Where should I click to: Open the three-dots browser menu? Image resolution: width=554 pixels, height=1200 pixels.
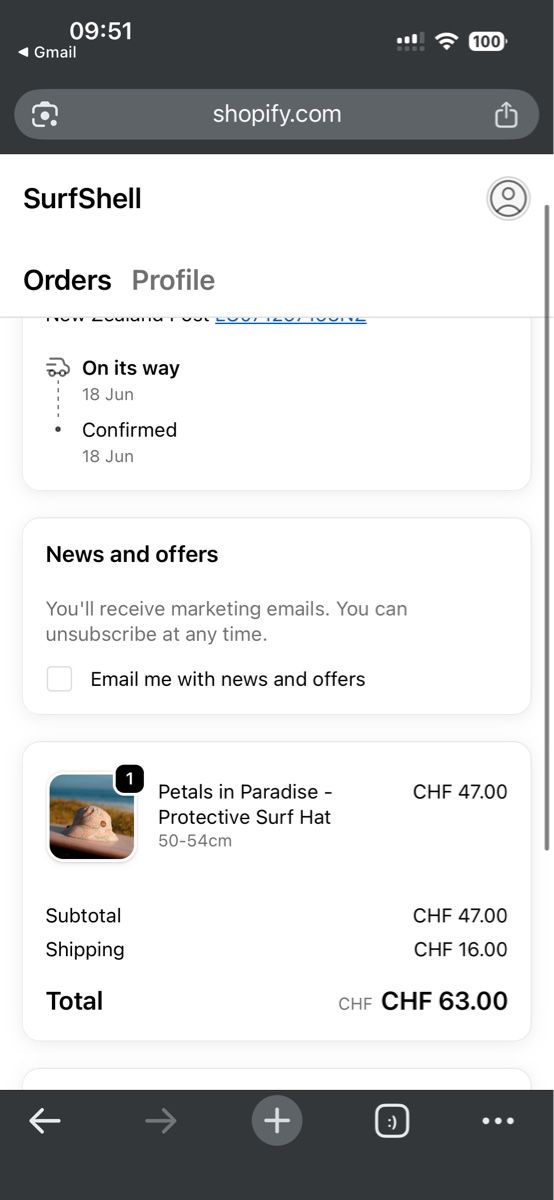pyautogui.click(x=498, y=1121)
